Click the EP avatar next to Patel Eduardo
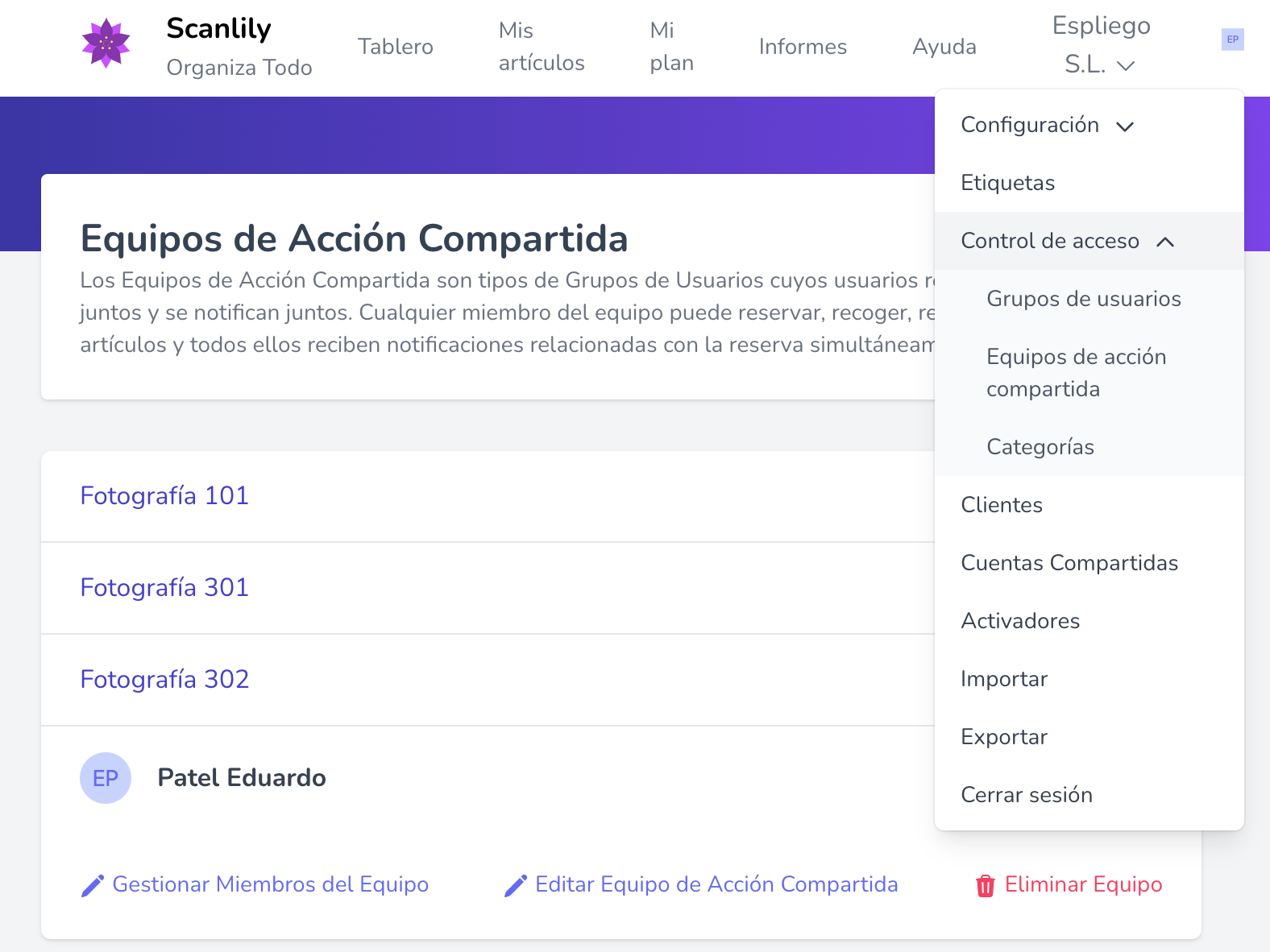Image resolution: width=1270 pixels, height=952 pixels. [106, 777]
